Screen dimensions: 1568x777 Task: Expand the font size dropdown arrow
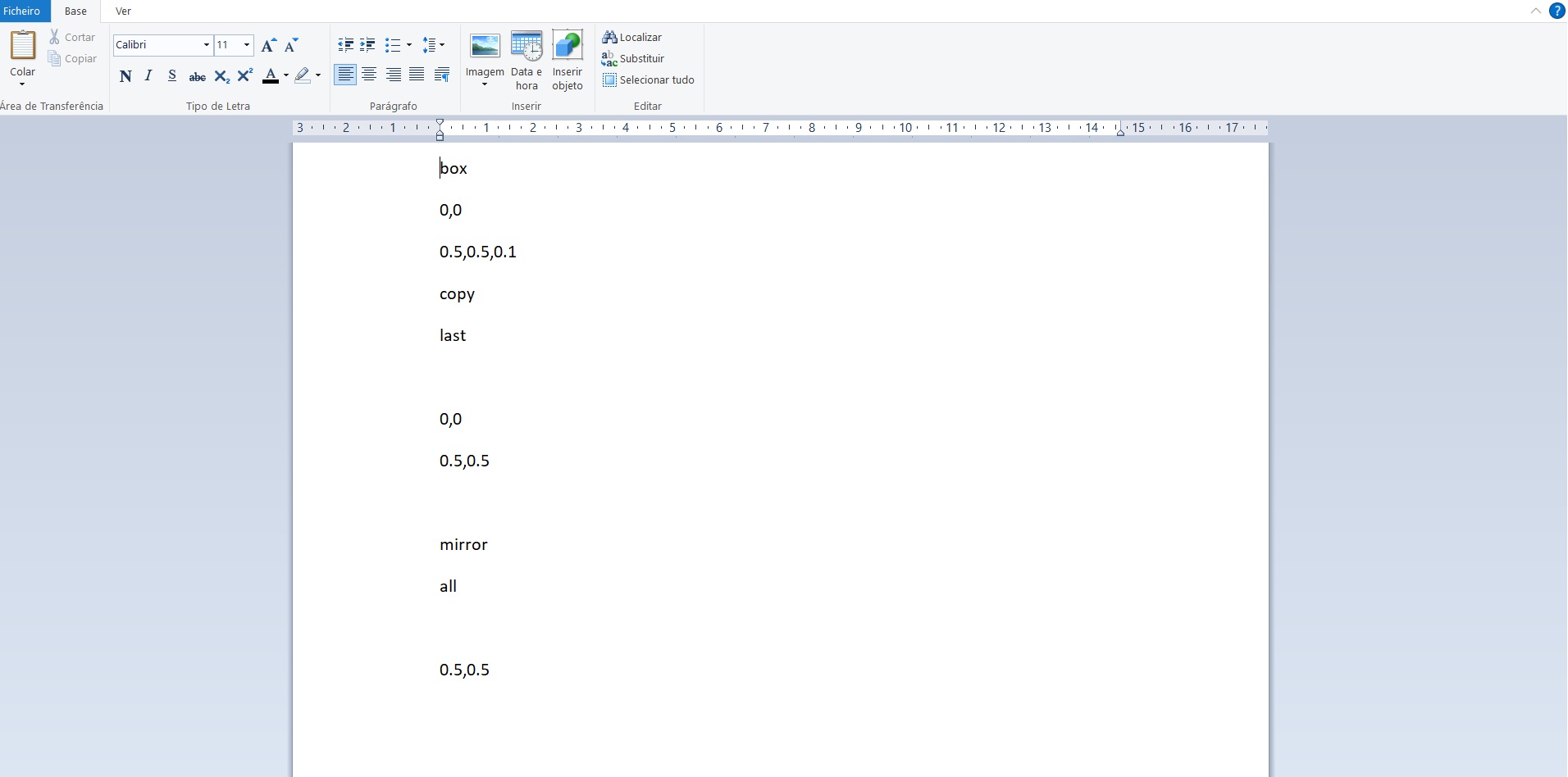[247, 45]
